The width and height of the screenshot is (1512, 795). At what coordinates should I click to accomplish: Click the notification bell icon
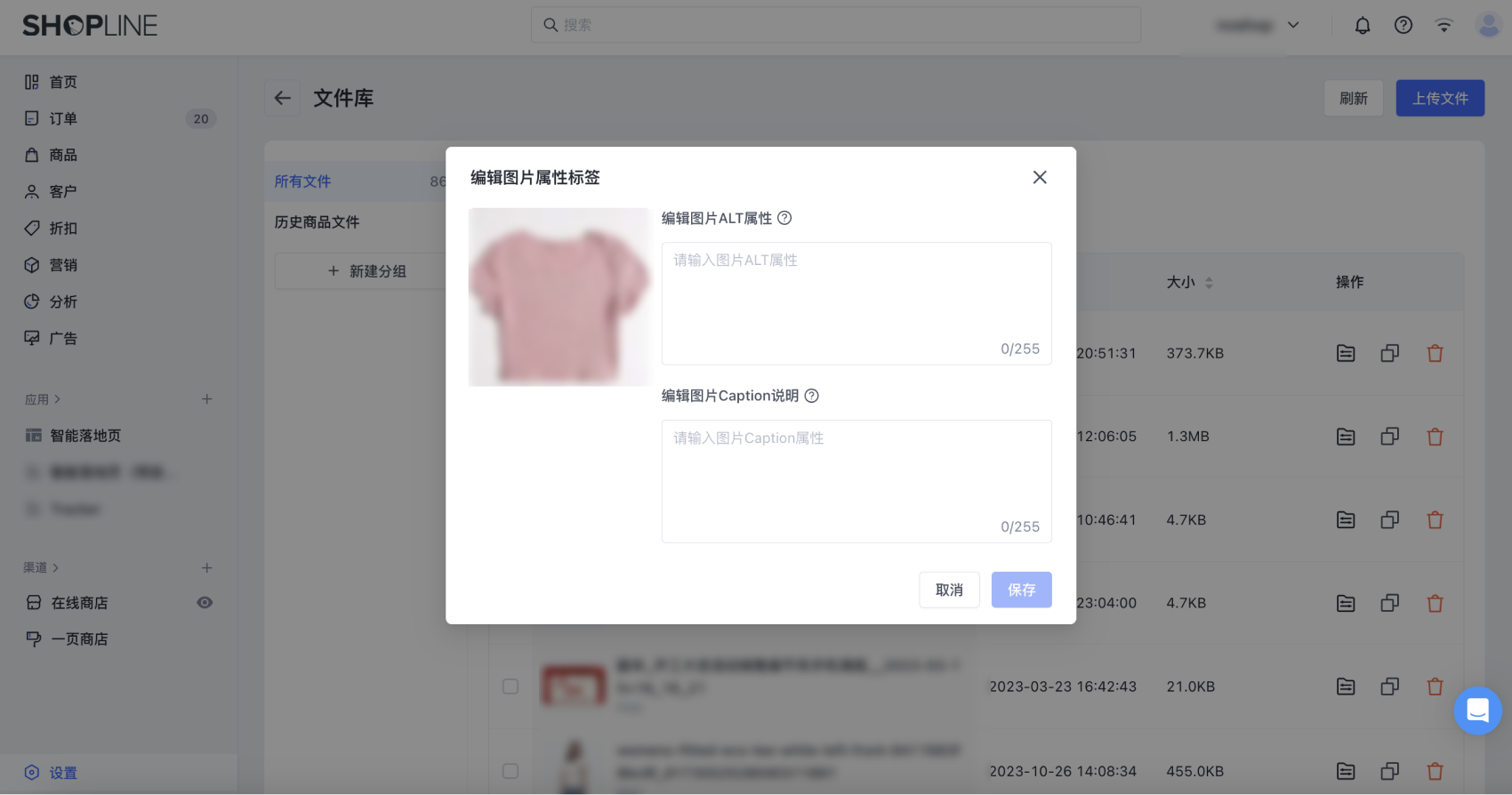tap(1362, 26)
